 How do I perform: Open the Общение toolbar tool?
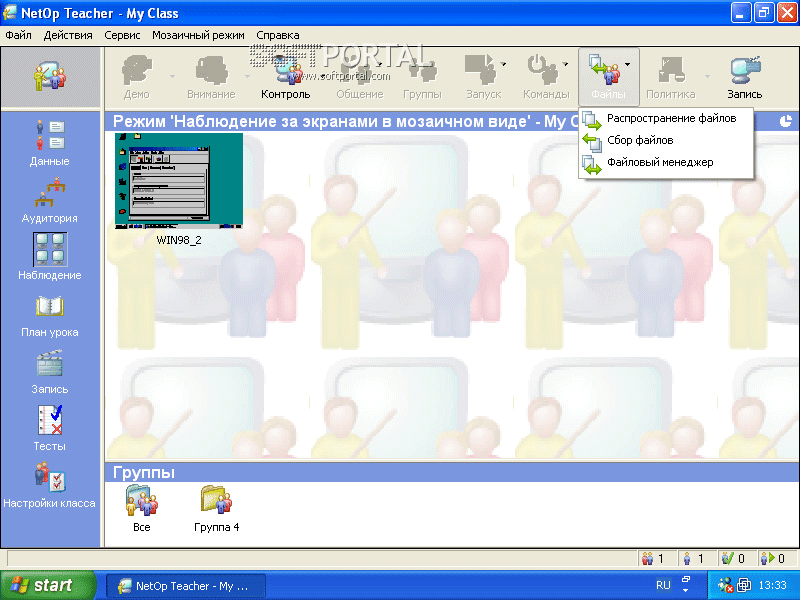pos(359,77)
